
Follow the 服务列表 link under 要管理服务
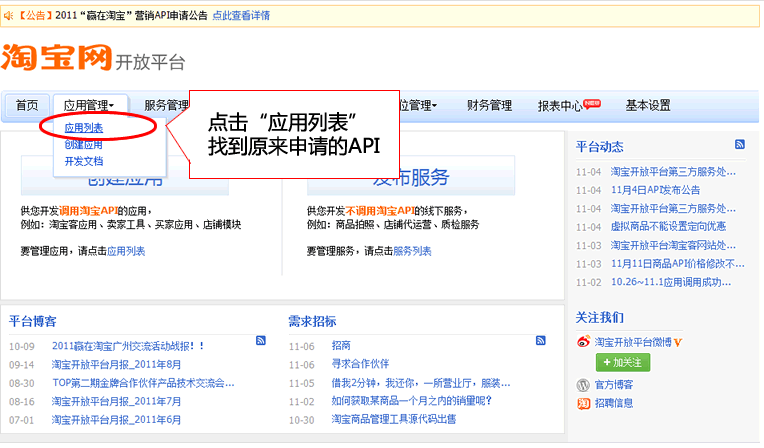click(x=412, y=251)
